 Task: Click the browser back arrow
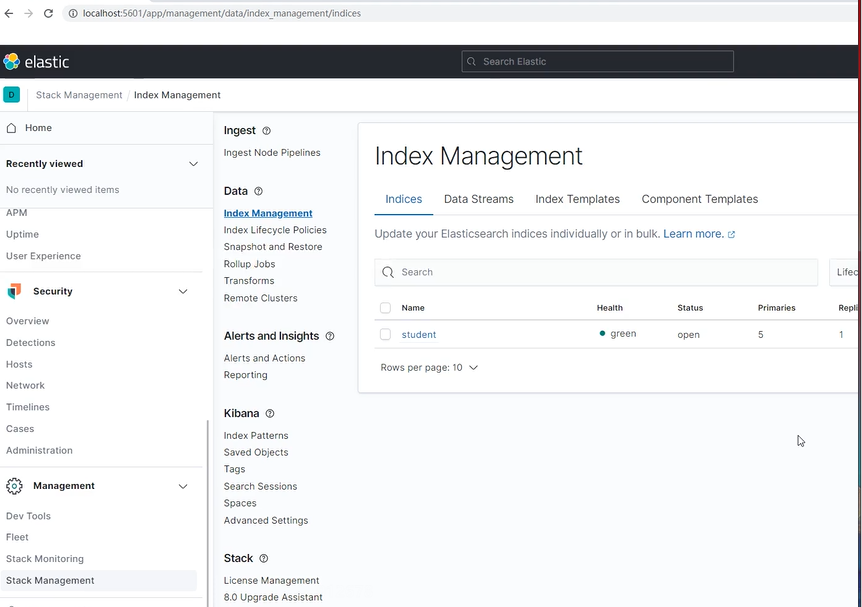coord(9,13)
